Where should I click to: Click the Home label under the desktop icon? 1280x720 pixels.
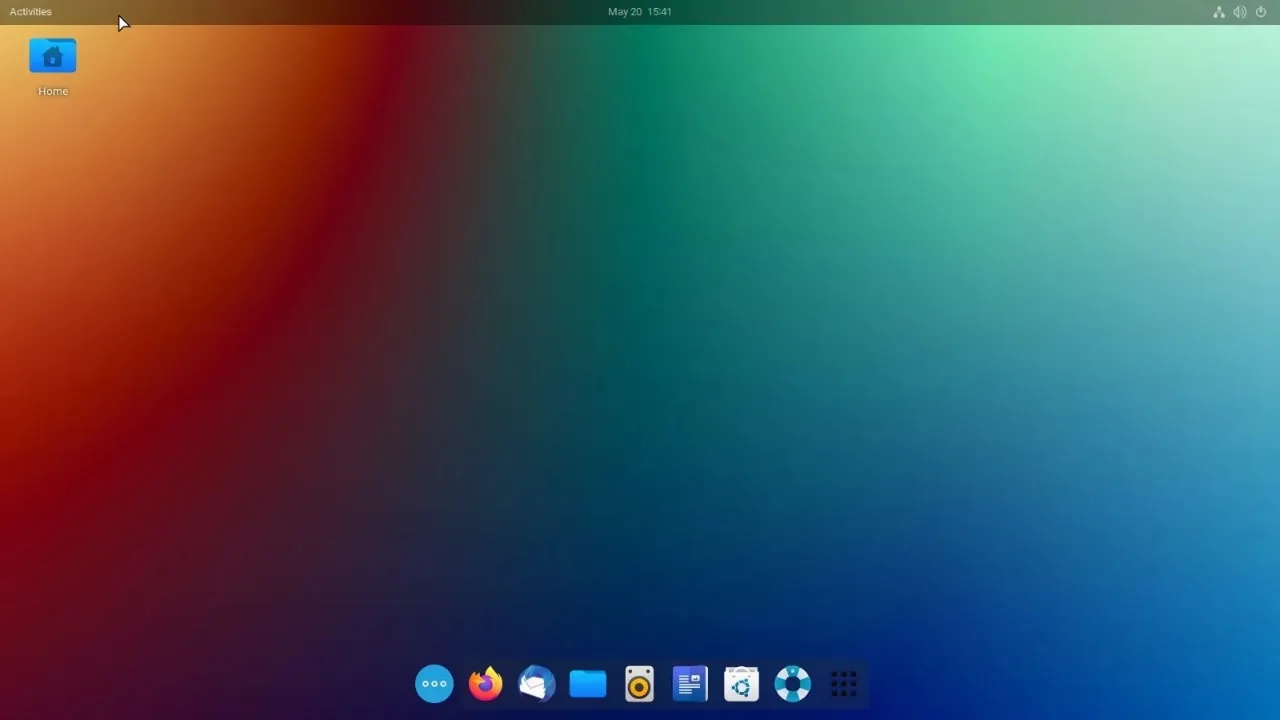point(52,91)
